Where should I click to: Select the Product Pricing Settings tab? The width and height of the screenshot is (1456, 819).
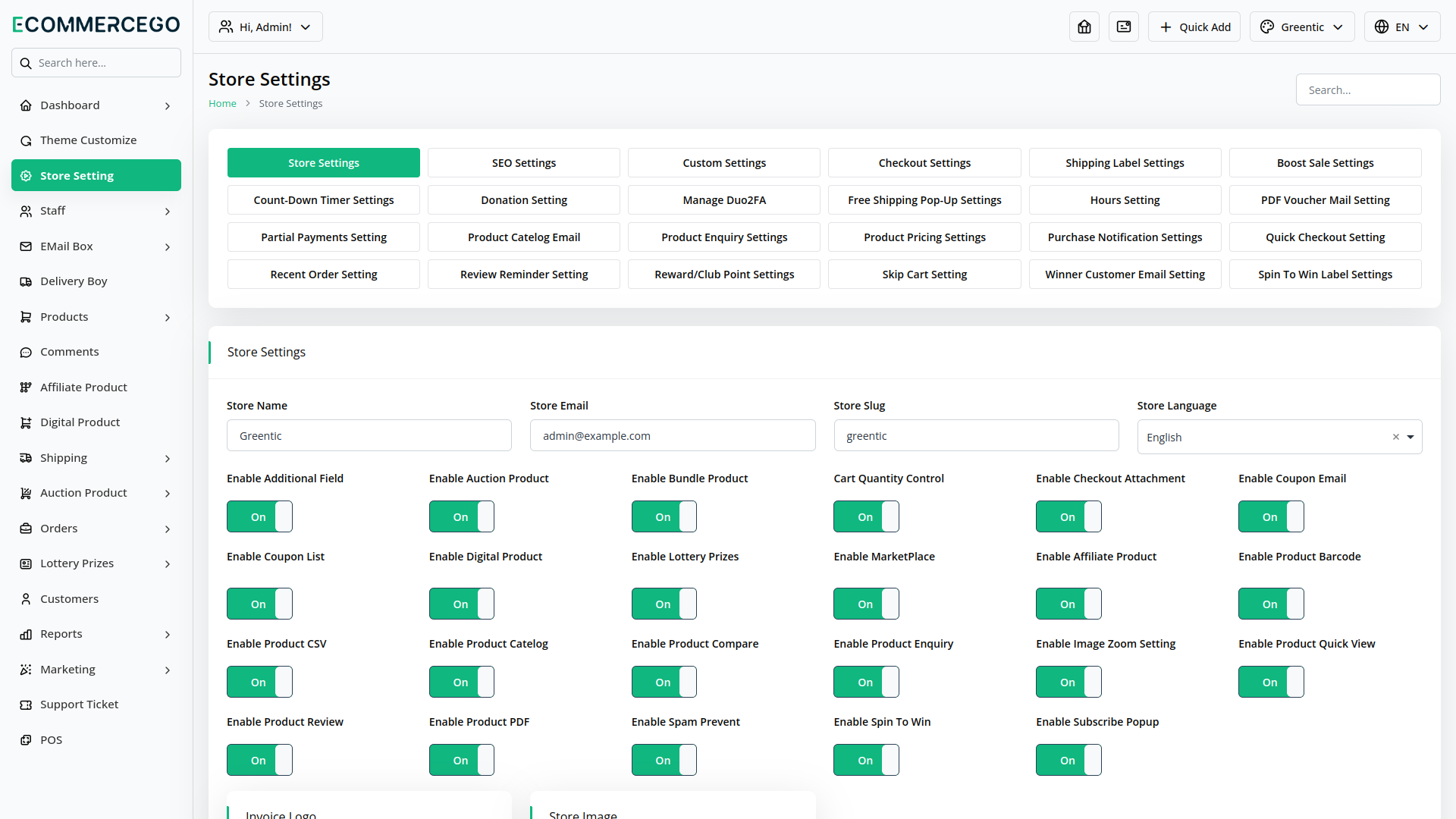point(924,237)
